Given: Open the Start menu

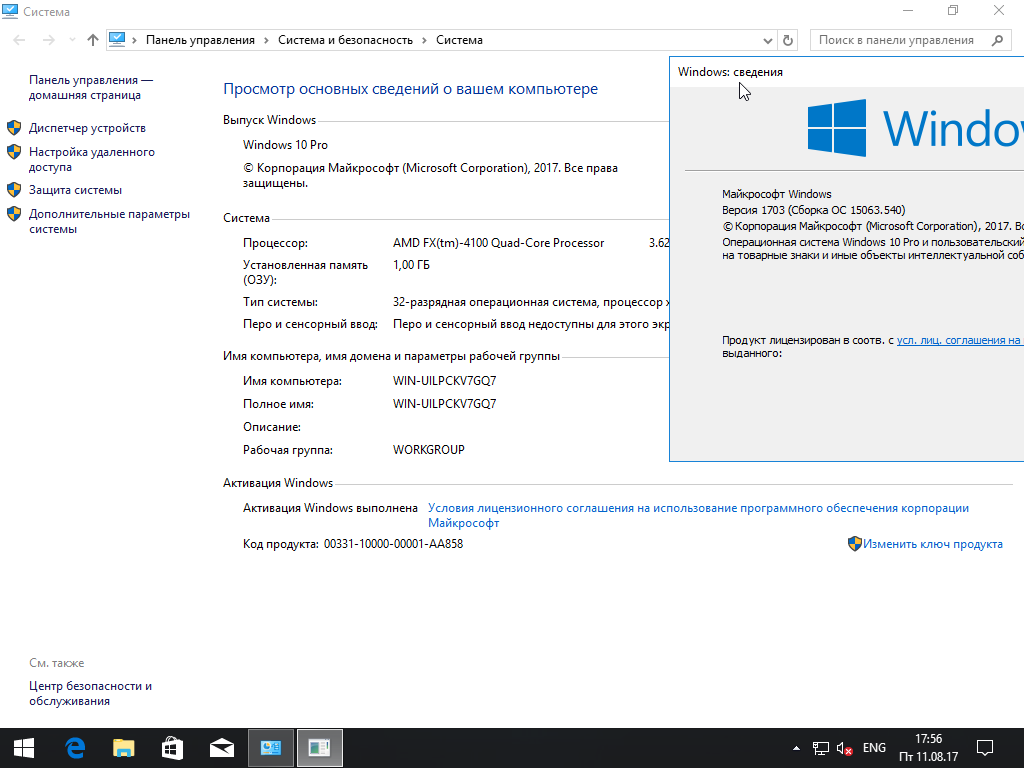Looking at the screenshot, I should pos(24,748).
